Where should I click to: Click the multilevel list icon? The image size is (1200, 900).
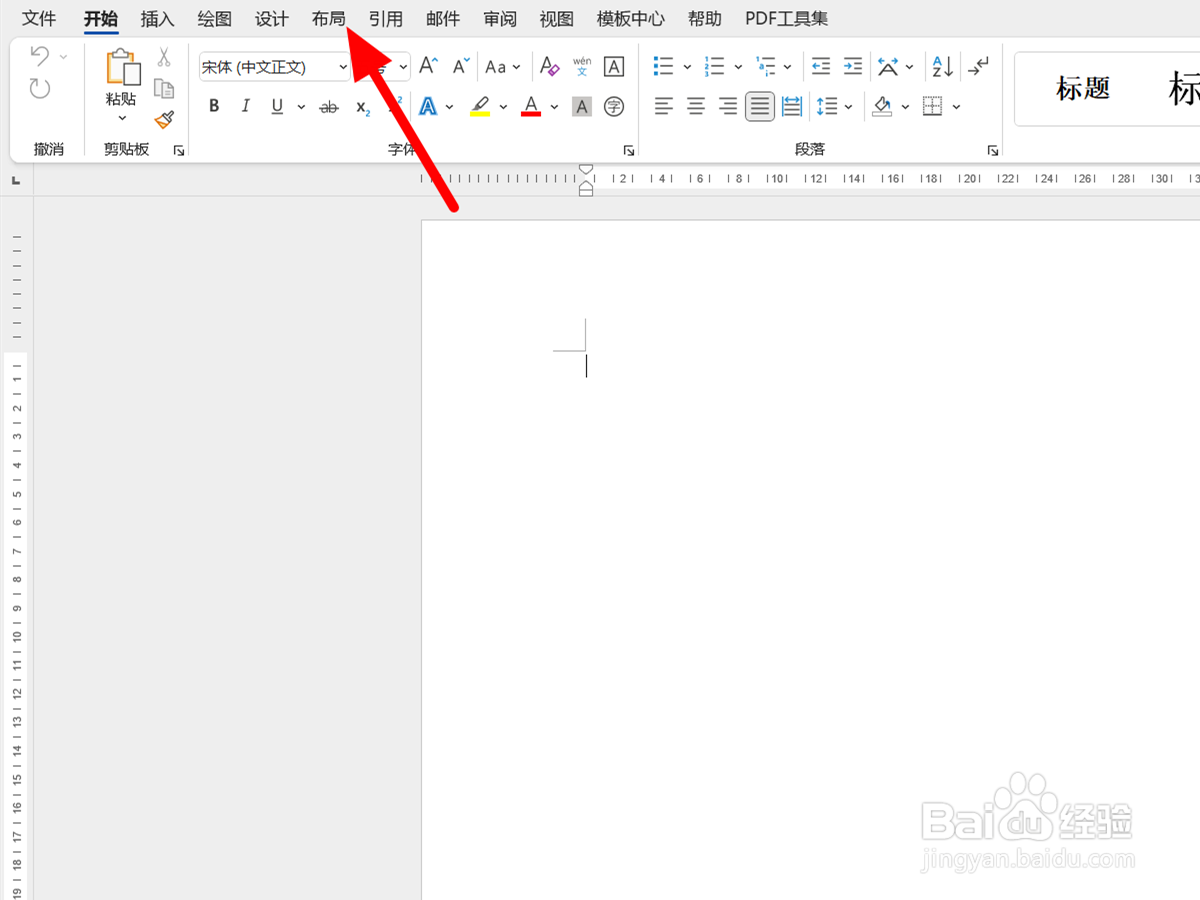point(766,67)
